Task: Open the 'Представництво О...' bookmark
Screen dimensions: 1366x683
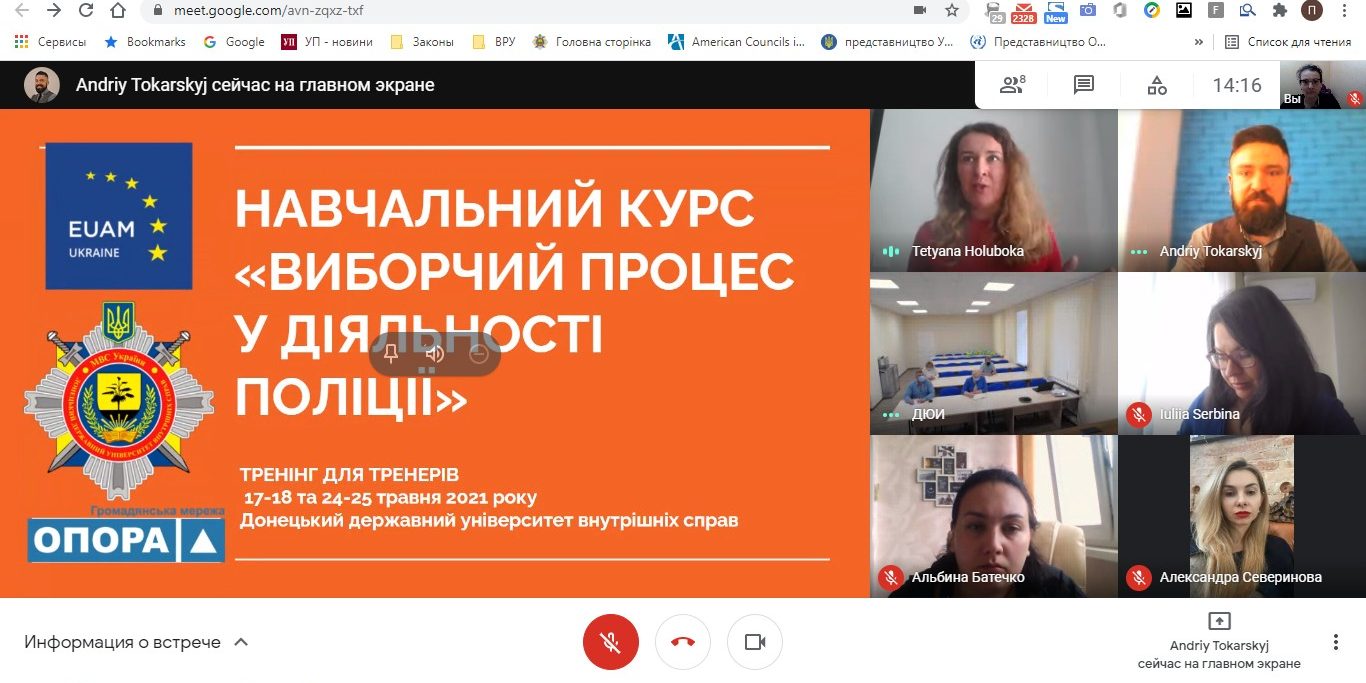Action: (1039, 42)
